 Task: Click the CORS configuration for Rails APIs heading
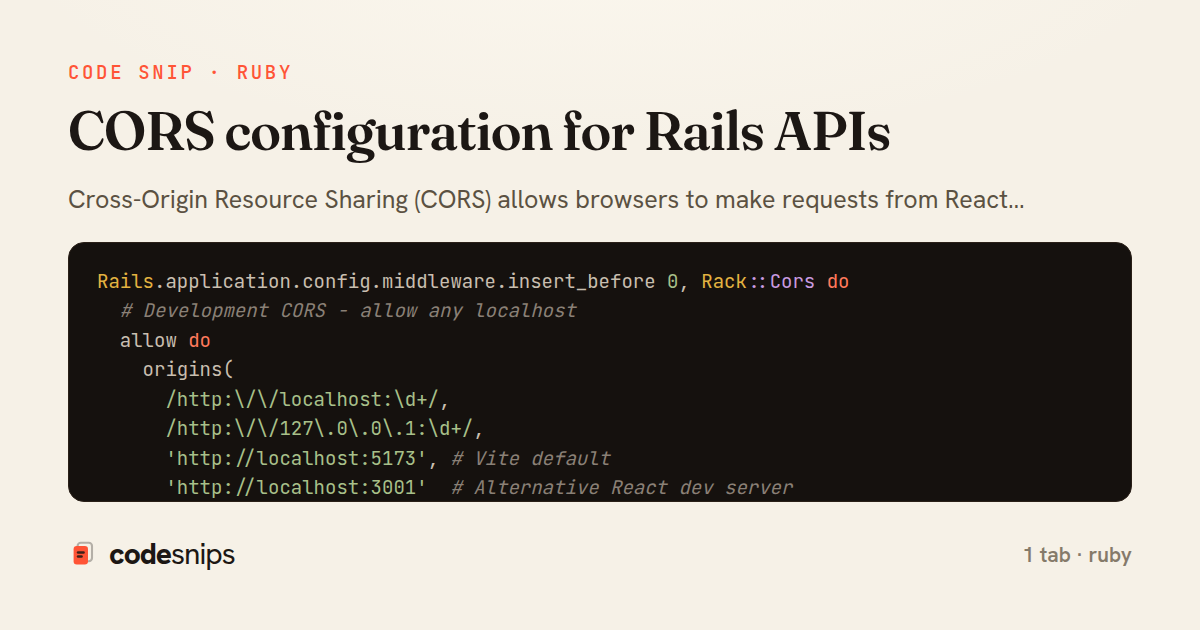pyautogui.click(x=479, y=132)
